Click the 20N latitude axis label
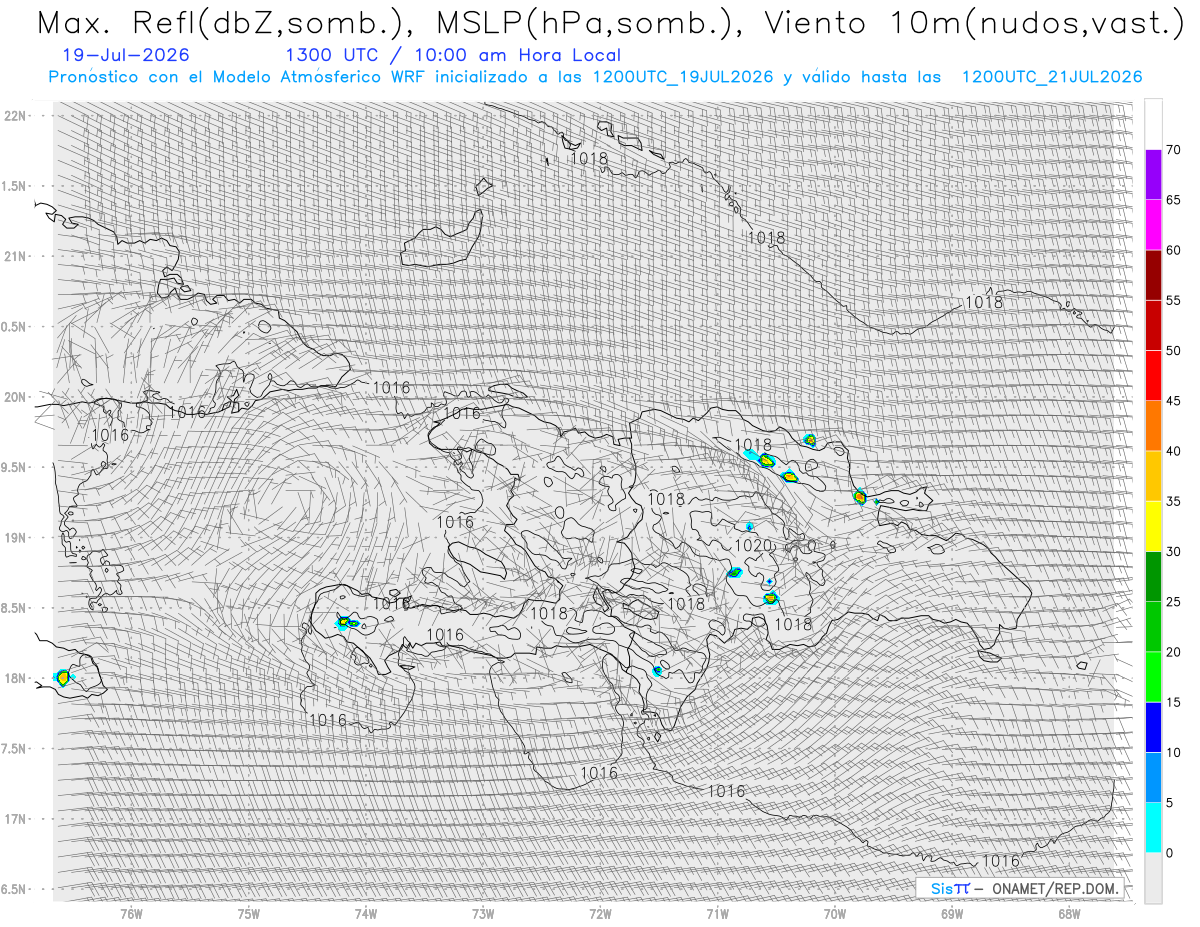This screenshot has height=927, width=1200. tap(16, 397)
